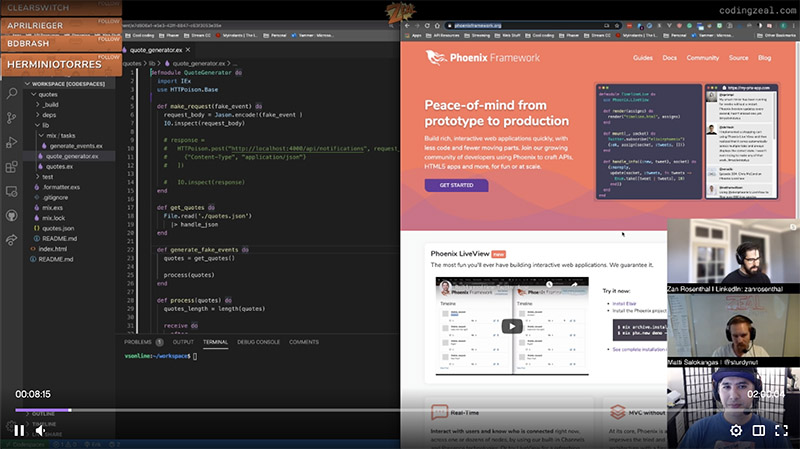Image resolution: width=800 pixels, height=449 pixels.
Task: Click the Phoenix Framework logo
Action: tap(483, 58)
